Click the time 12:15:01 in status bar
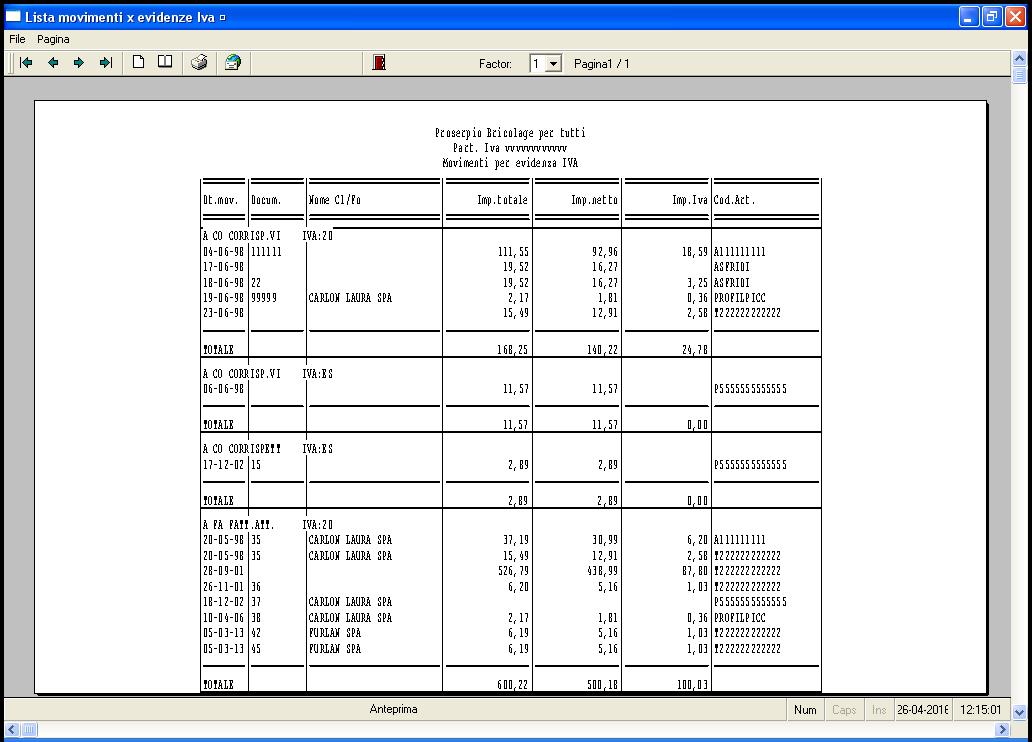1032x742 pixels. tap(980, 710)
